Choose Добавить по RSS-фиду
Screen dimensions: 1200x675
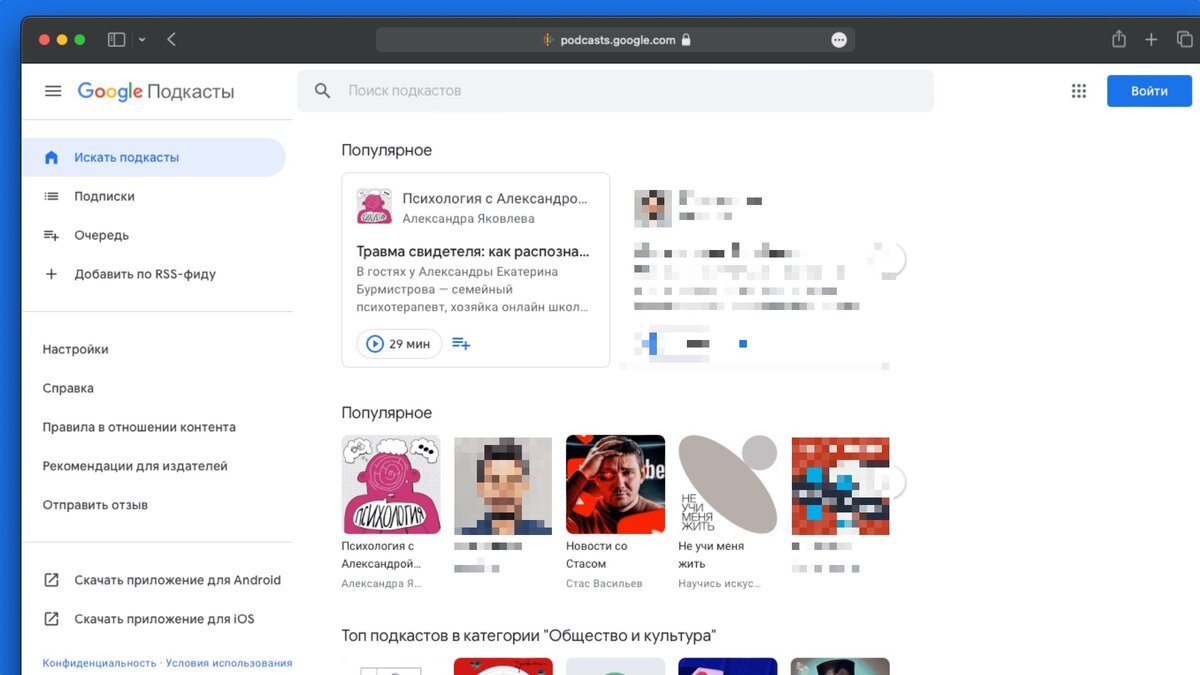(145, 274)
